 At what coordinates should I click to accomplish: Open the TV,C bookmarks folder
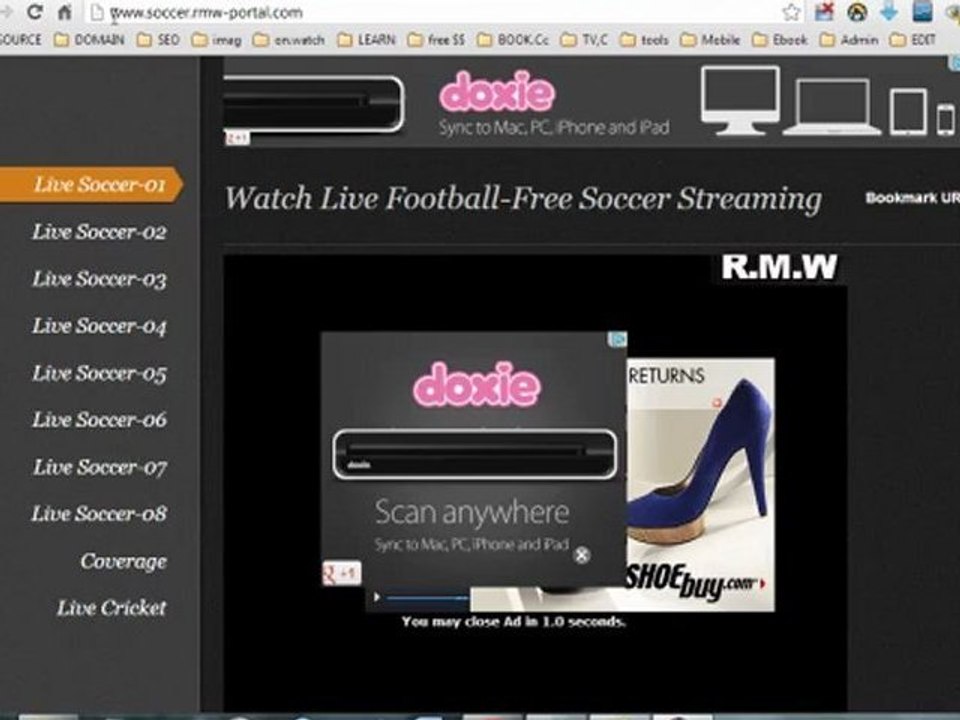coord(584,40)
